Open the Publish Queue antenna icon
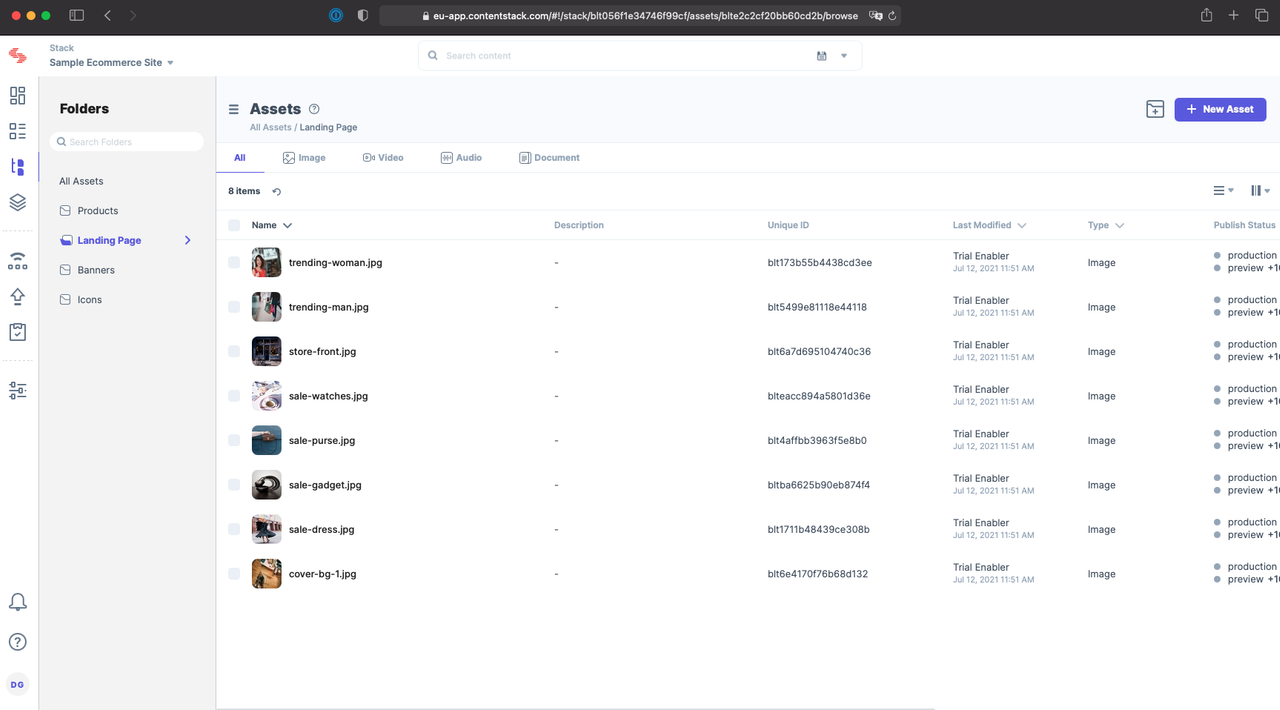 (x=17, y=260)
